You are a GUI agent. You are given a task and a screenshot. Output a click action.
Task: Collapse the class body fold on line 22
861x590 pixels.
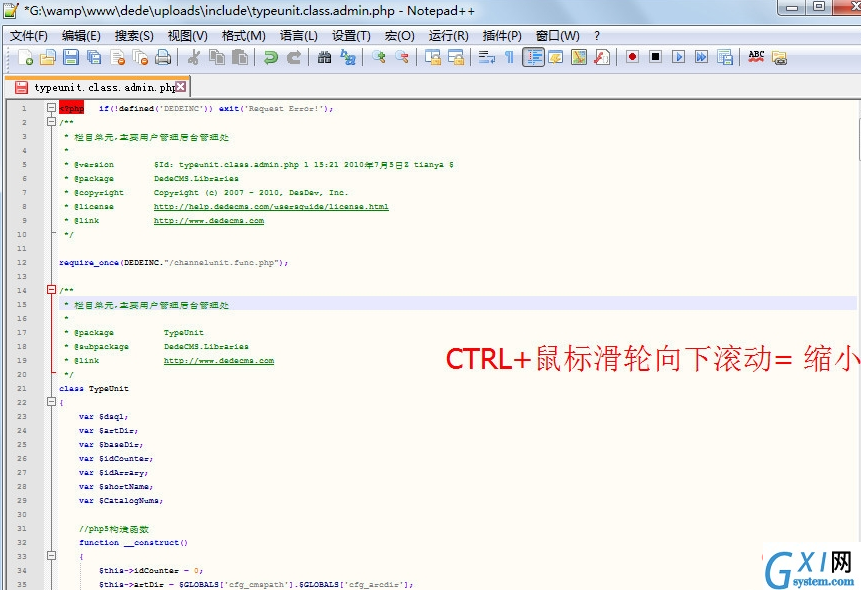tap(51, 402)
